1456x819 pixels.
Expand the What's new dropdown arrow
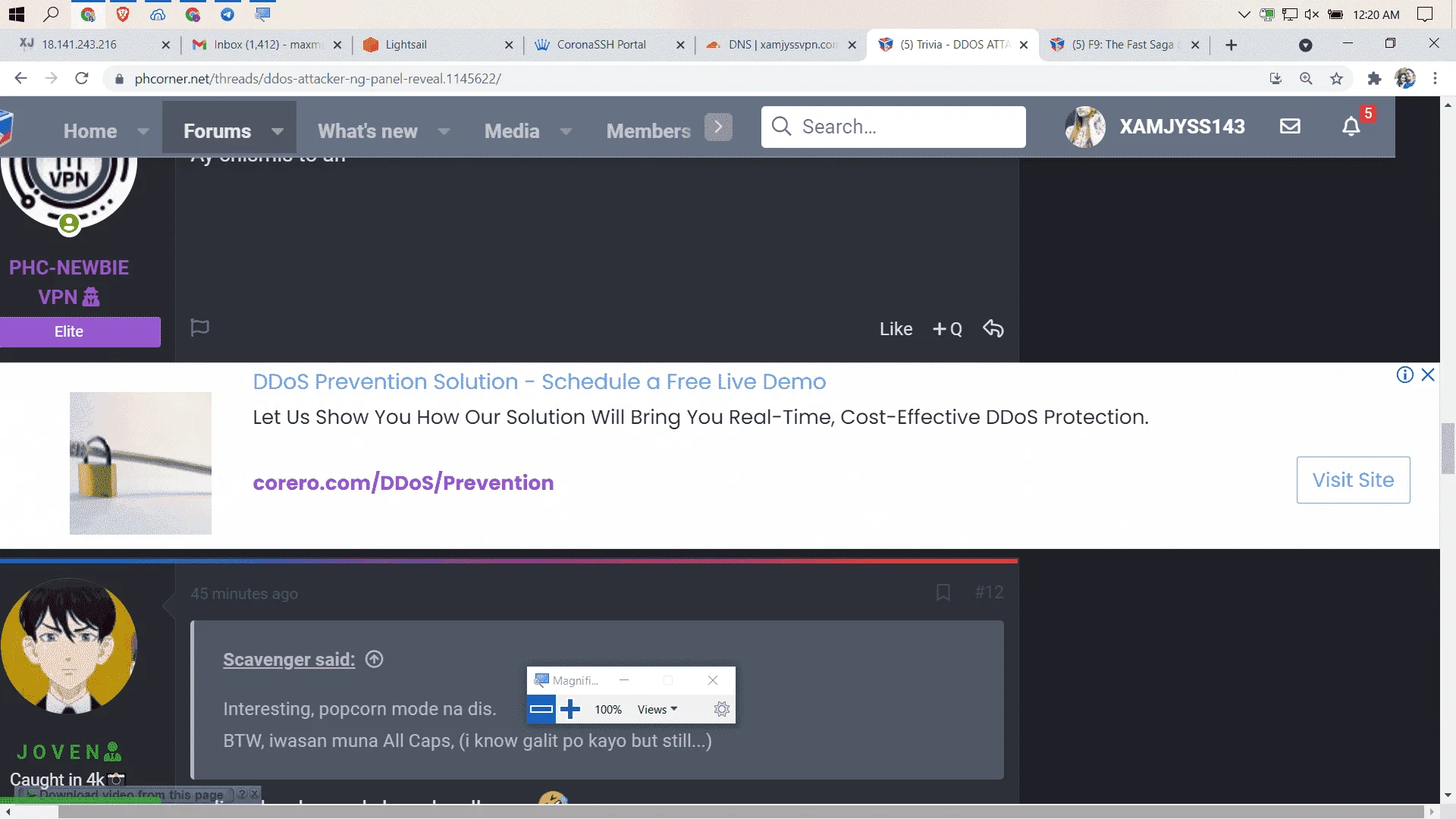pos(444,131)
